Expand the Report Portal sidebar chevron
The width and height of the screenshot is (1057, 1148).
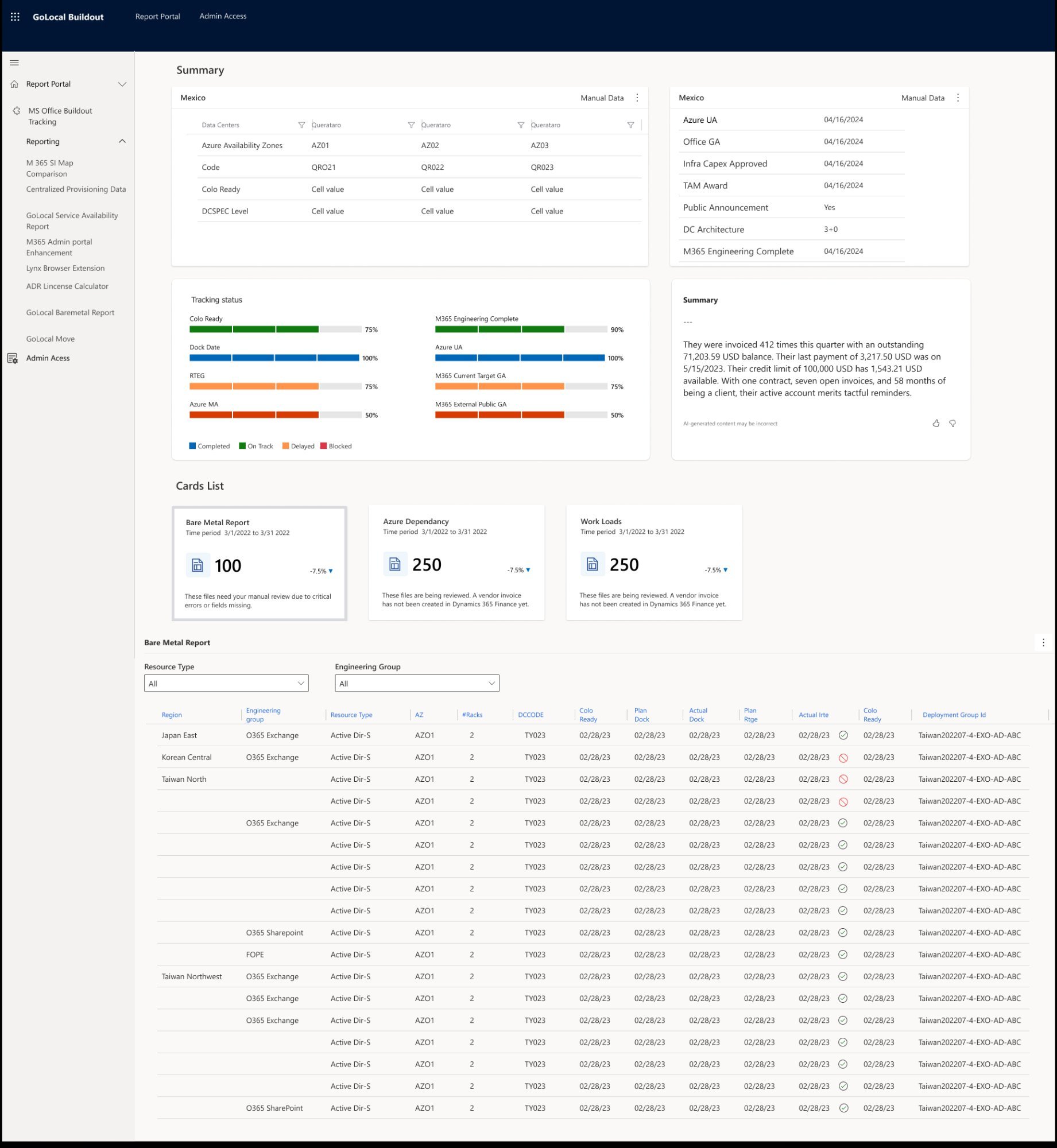click(x=122, y=84)
